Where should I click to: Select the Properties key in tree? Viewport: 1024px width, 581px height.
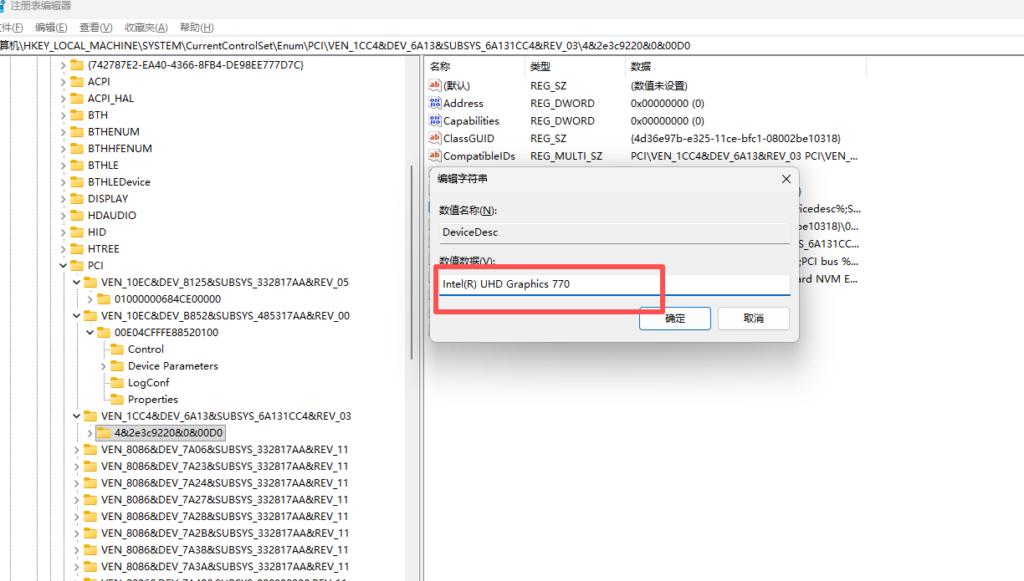tap(152, 399)
